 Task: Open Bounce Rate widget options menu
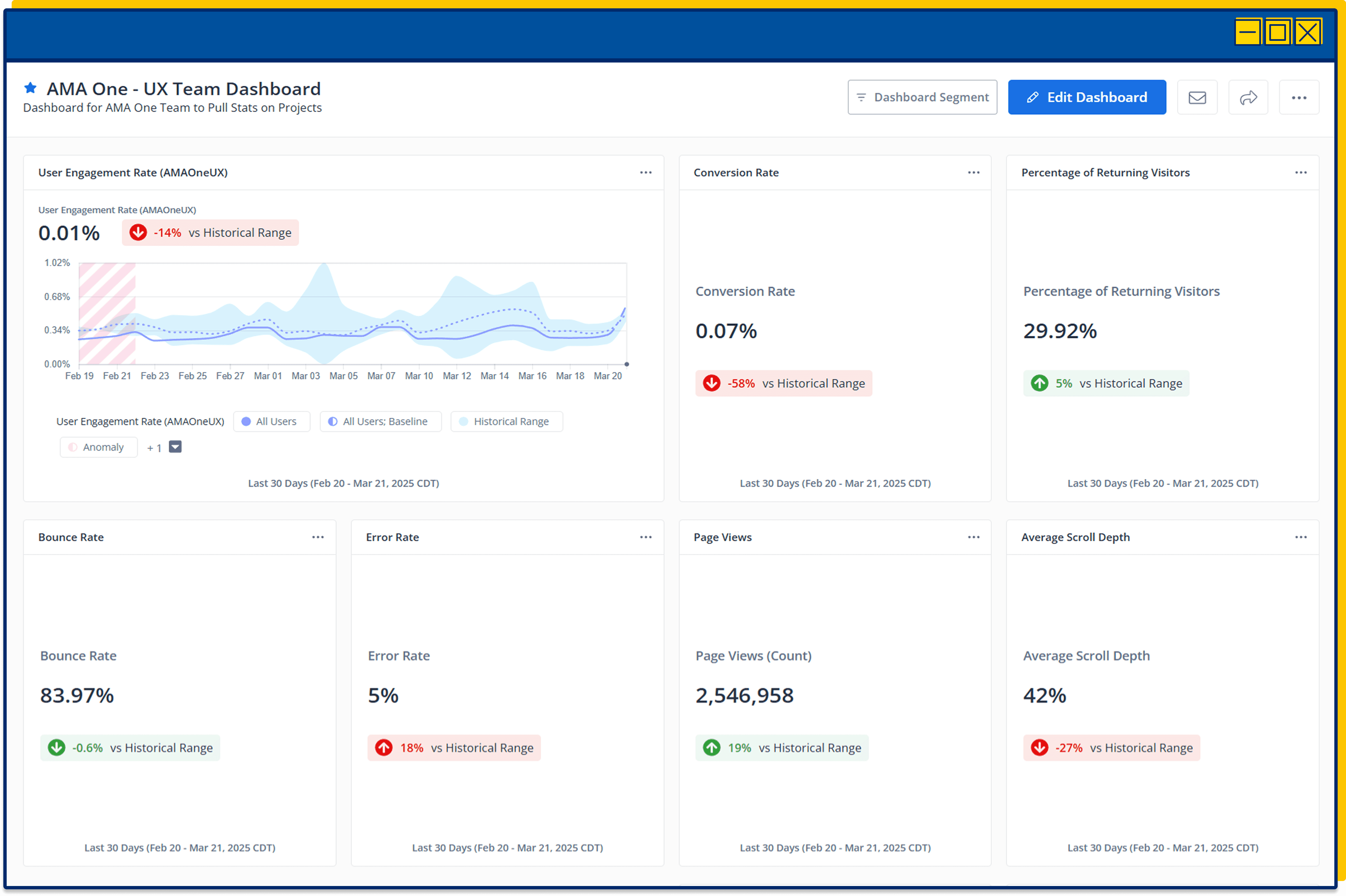318,537
